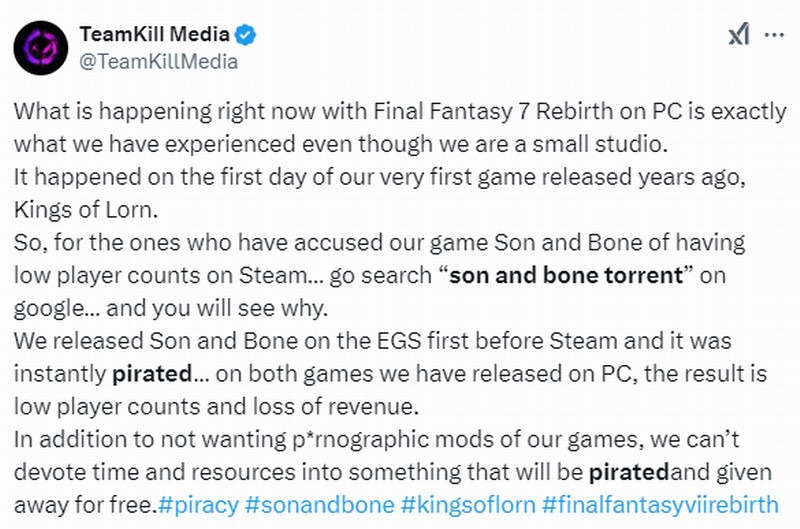Click 'low player counts and loss of revenue.' line

coord(216,407)
